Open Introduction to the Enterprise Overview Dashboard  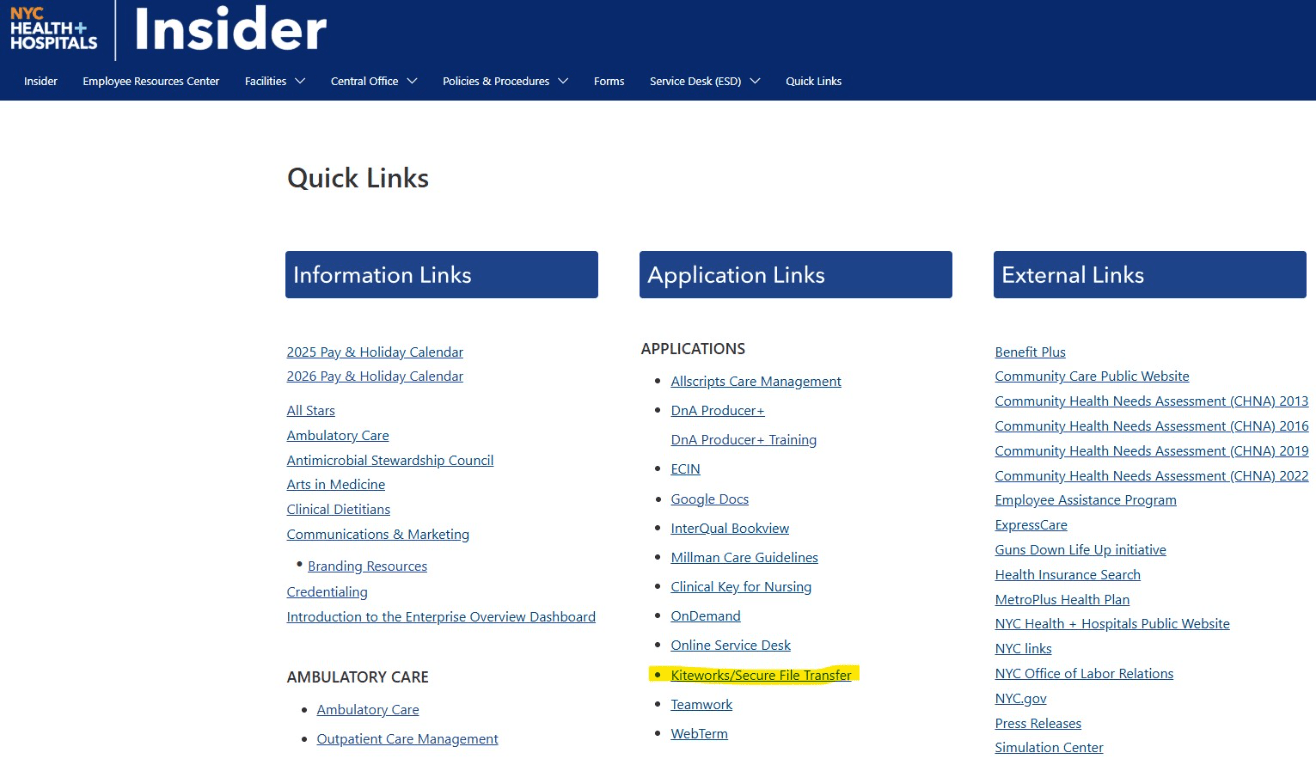[441, 617]
